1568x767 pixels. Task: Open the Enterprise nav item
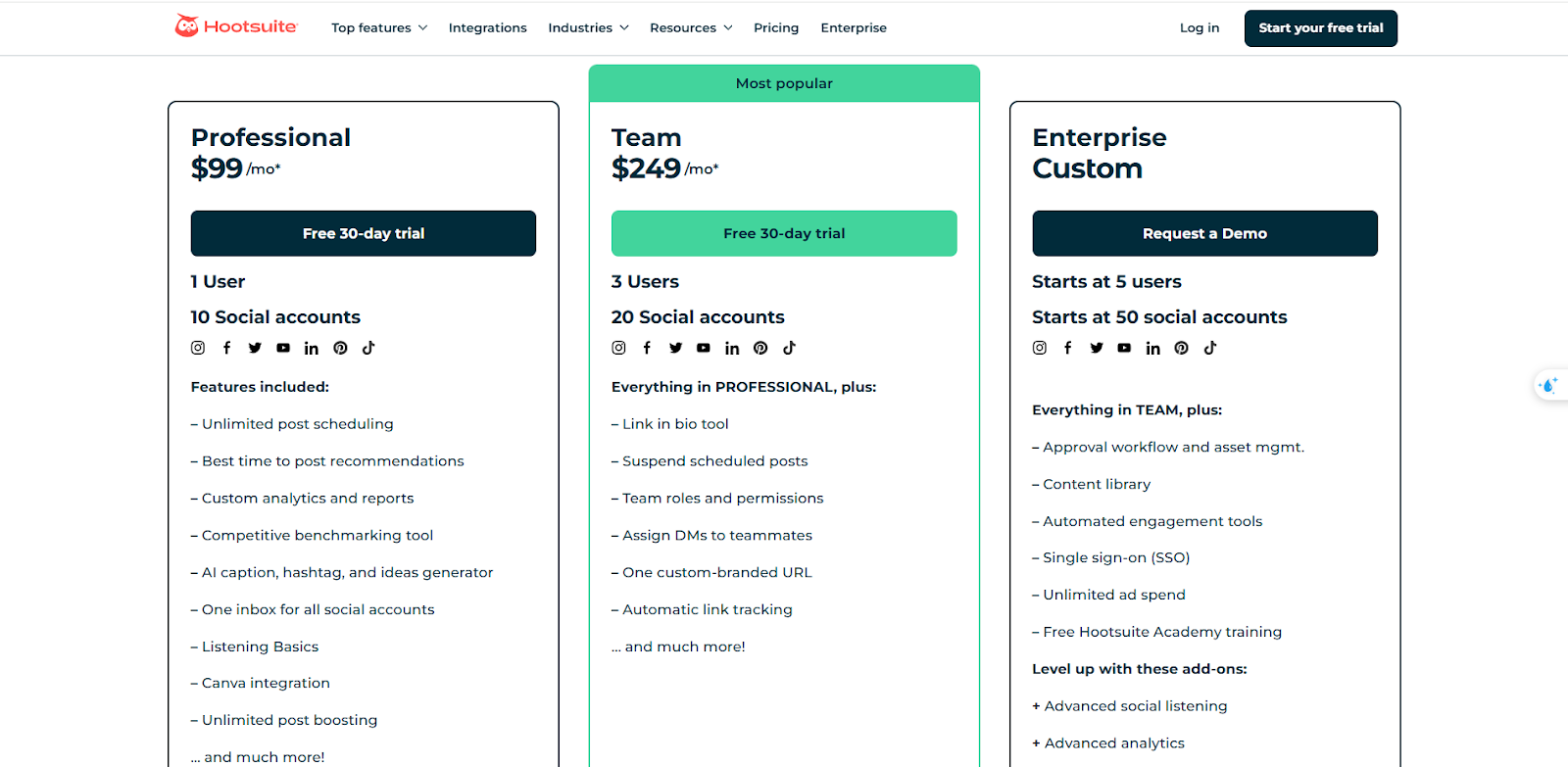(x=854, y=27)
